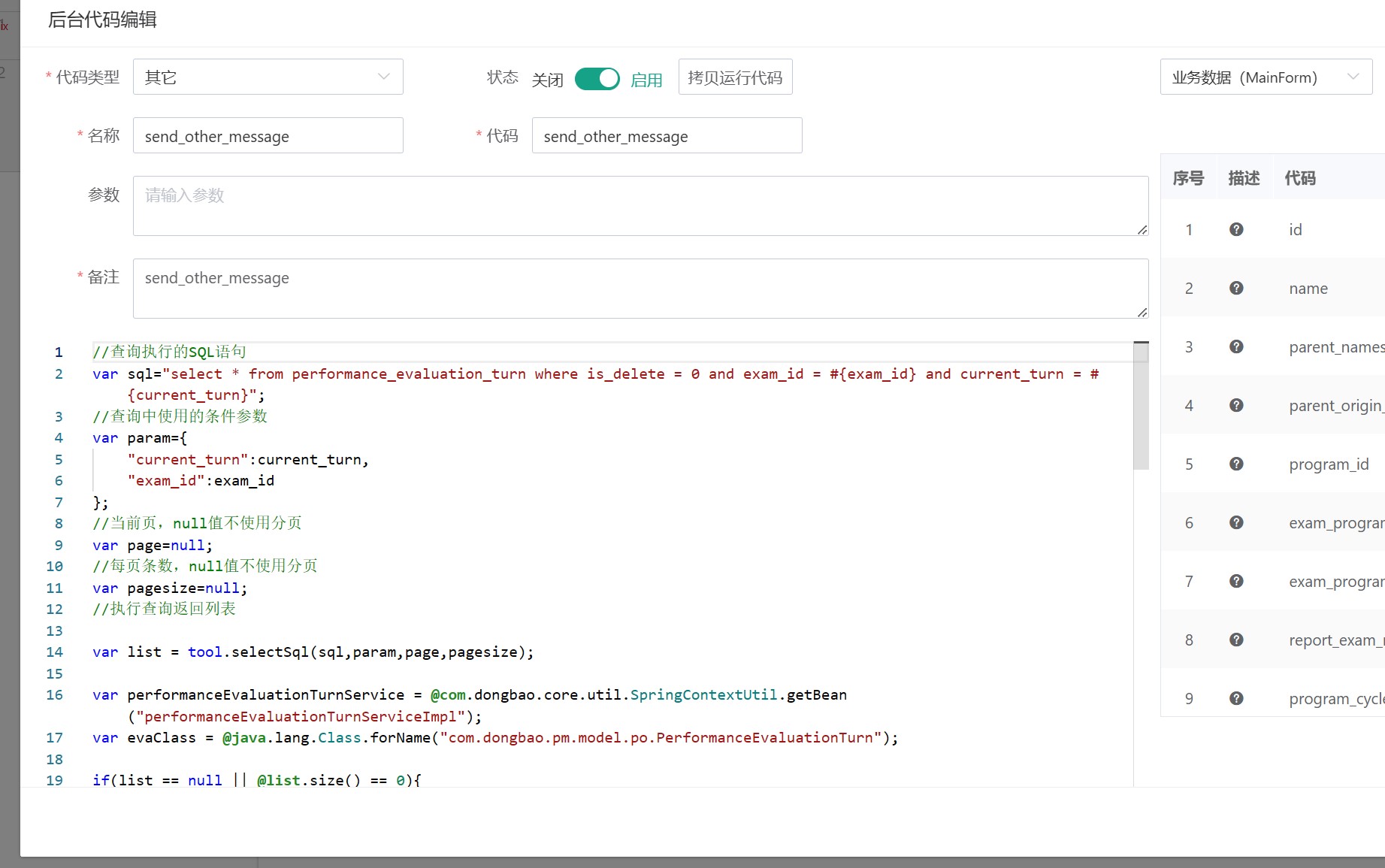Open the 代码类型 dropdown showing 其它

268,77
